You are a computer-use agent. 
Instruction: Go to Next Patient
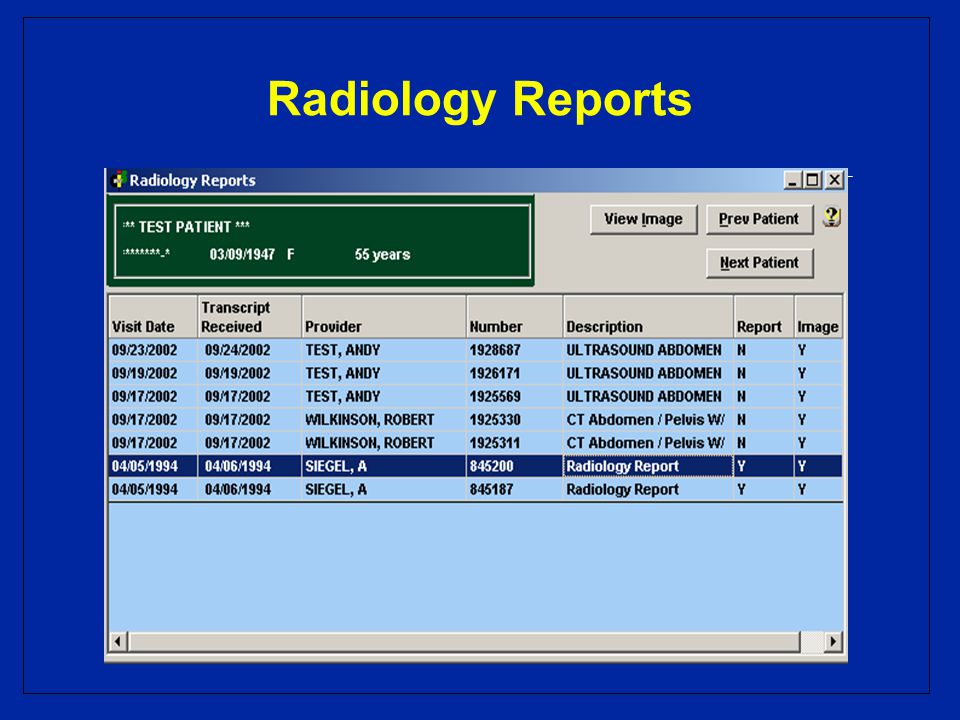click(x=759, y=263)
